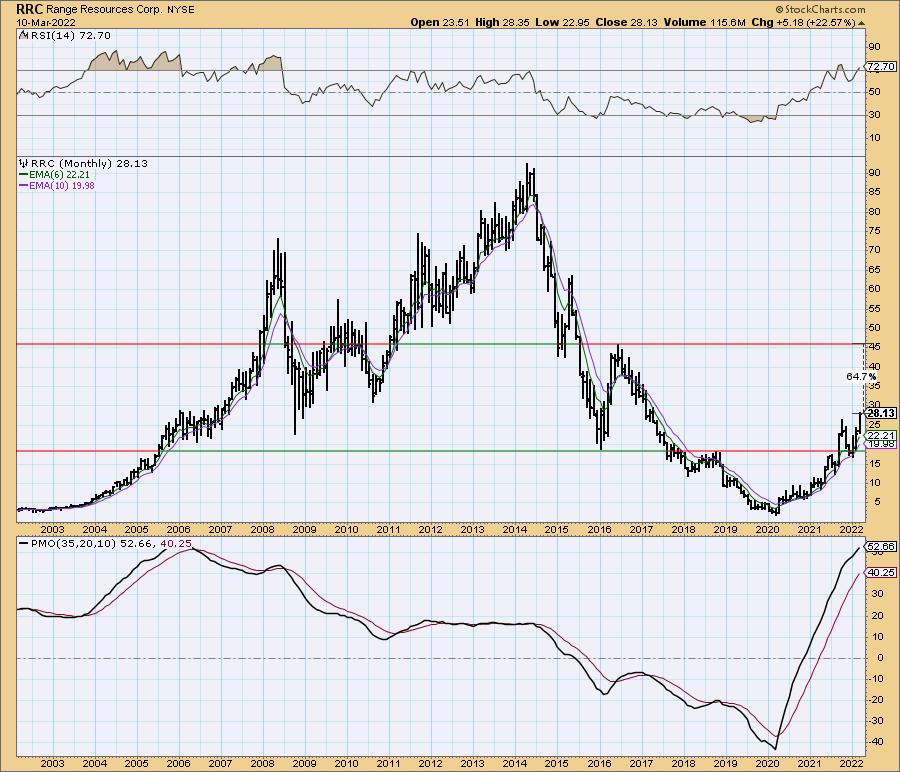The width and height of the screenshot is (900, 772).
Task: Click the 28.13 last price tag
Action: click(880, 413)
